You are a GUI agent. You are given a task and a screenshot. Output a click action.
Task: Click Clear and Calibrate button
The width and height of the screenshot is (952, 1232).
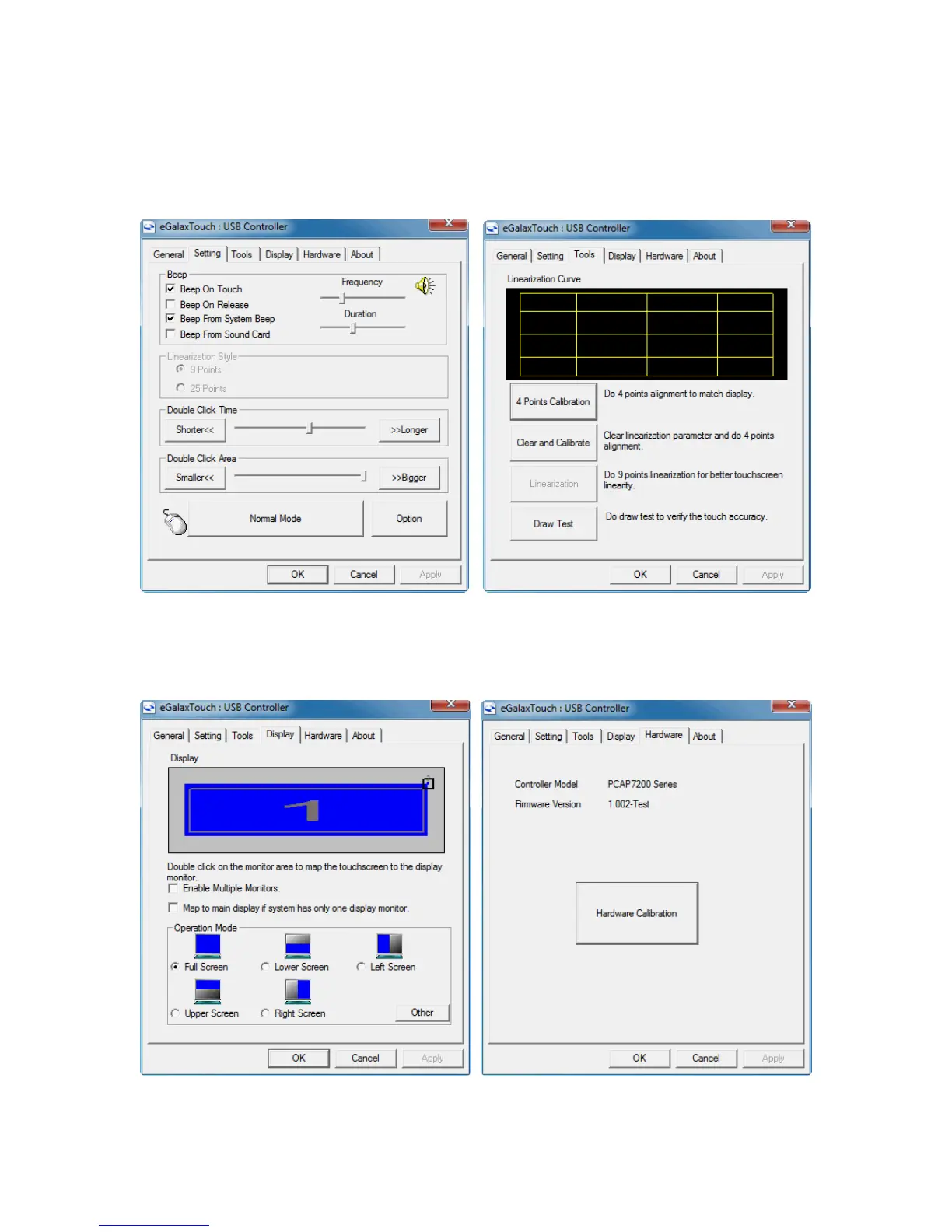point(553,443)
